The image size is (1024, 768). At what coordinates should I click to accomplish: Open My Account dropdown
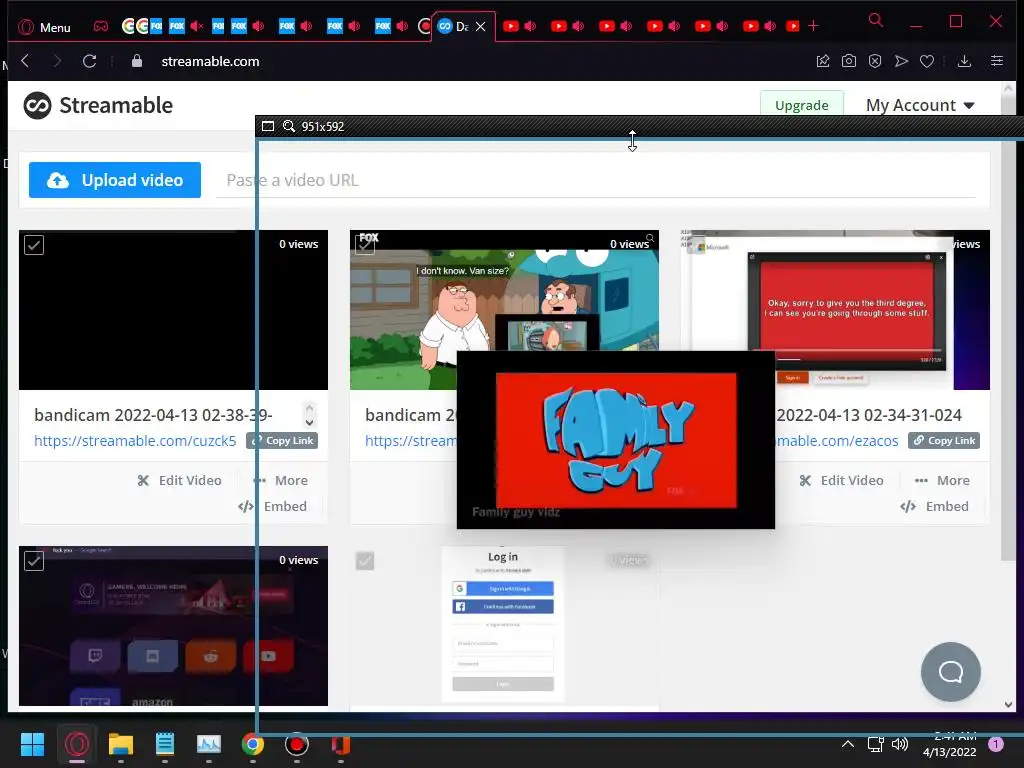click(920, 105)
